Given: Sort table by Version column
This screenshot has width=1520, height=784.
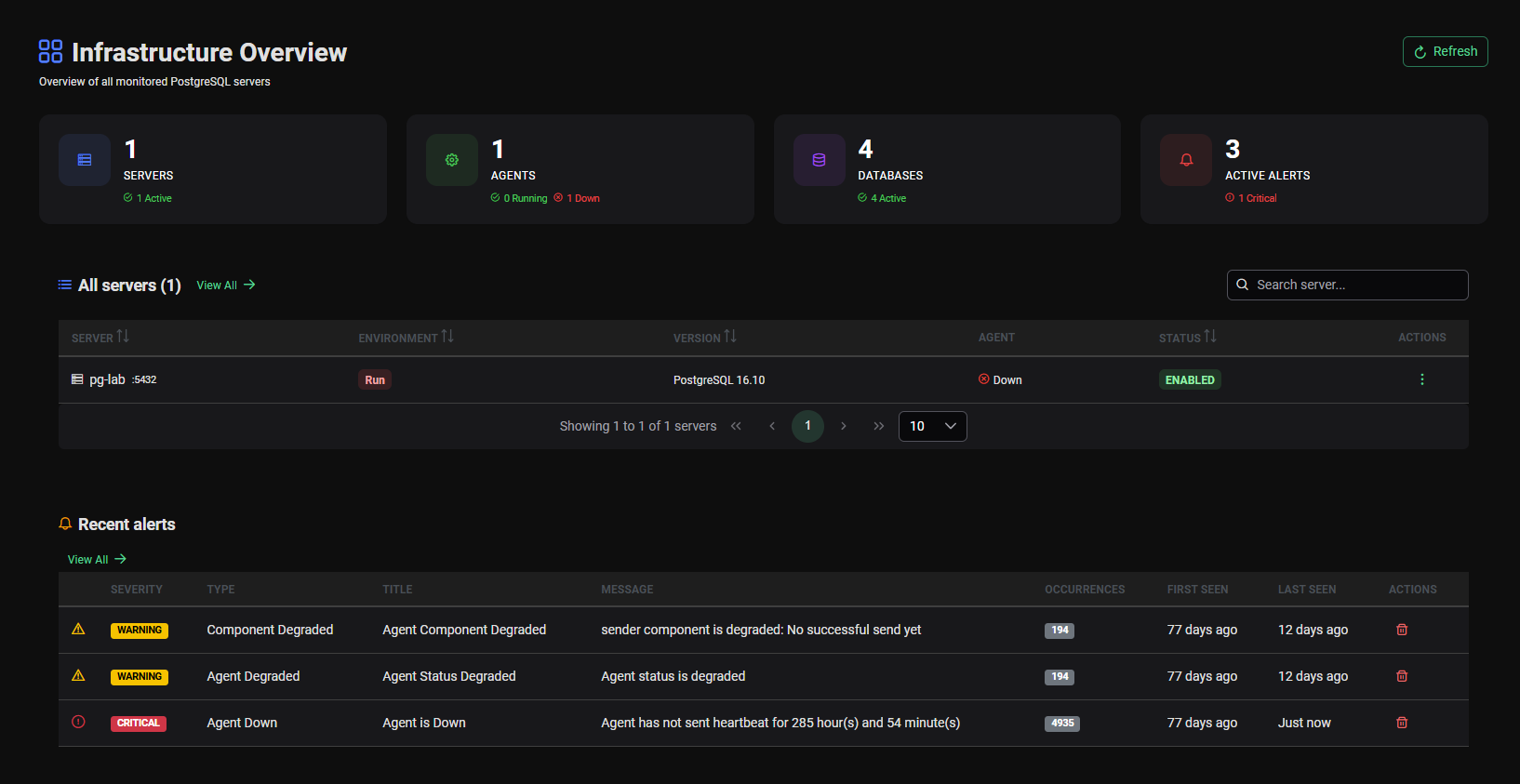Looking at the screenshot, I should coord(705,338).
